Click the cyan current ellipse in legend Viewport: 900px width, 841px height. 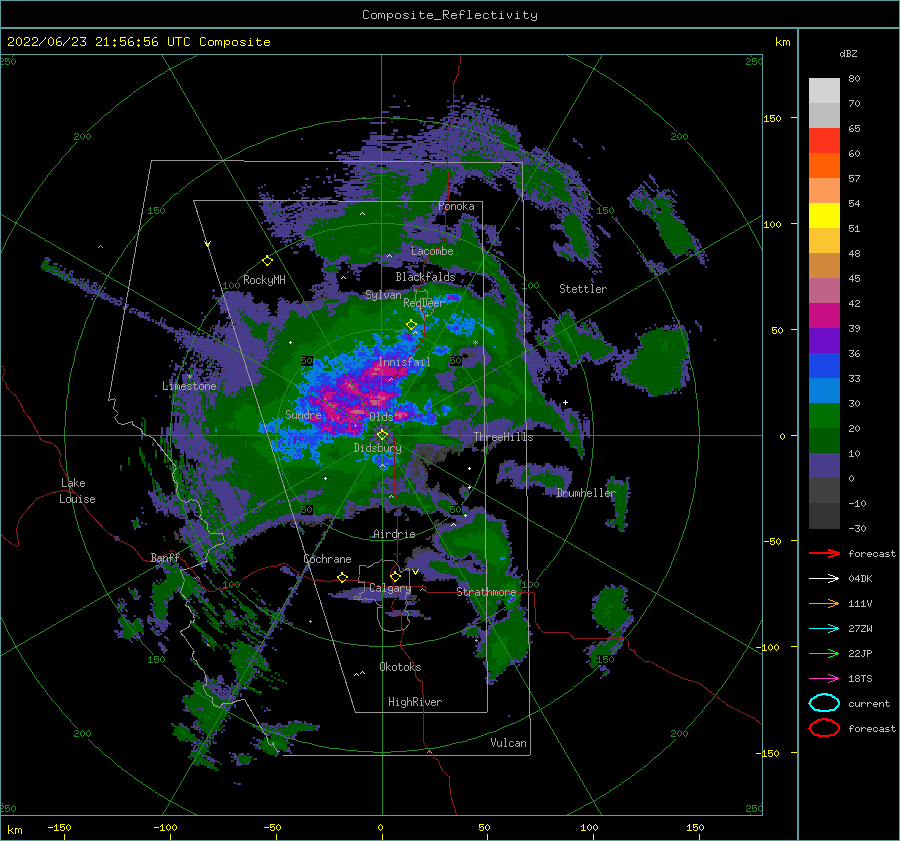coord(824,703)
